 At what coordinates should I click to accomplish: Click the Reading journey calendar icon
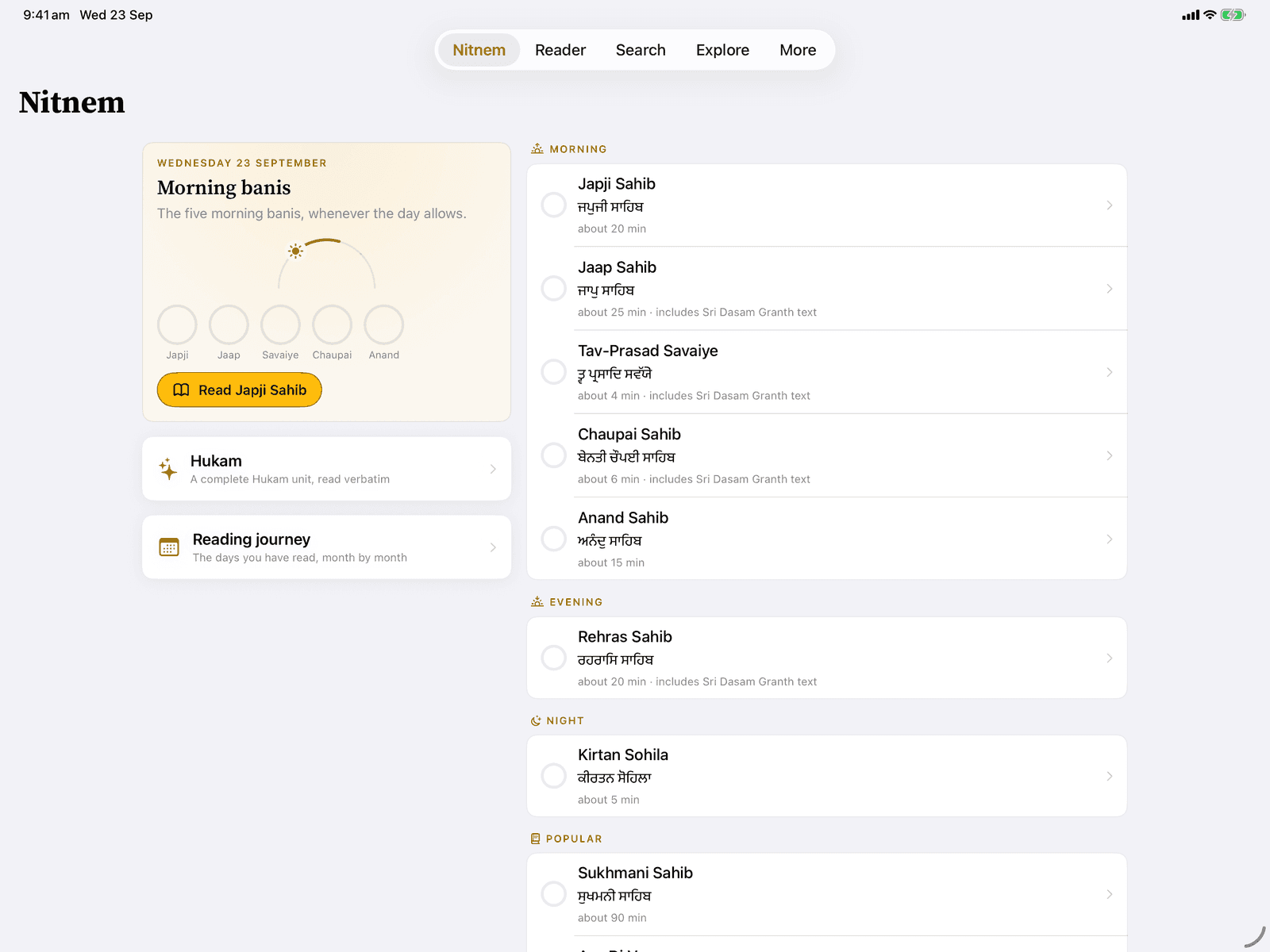pos(169,547)
